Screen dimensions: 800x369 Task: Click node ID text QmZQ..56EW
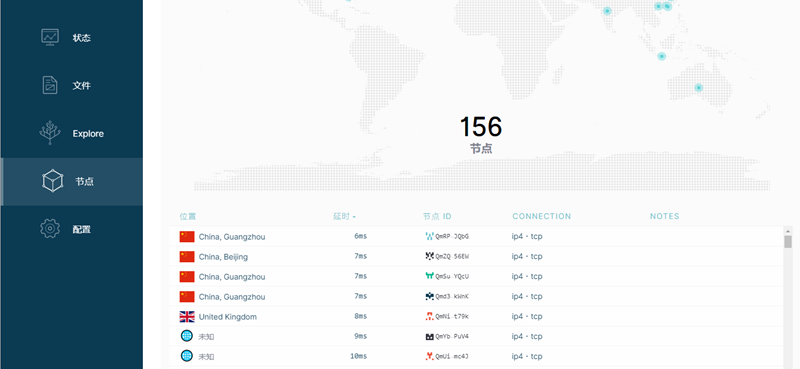tap(452, 256)
